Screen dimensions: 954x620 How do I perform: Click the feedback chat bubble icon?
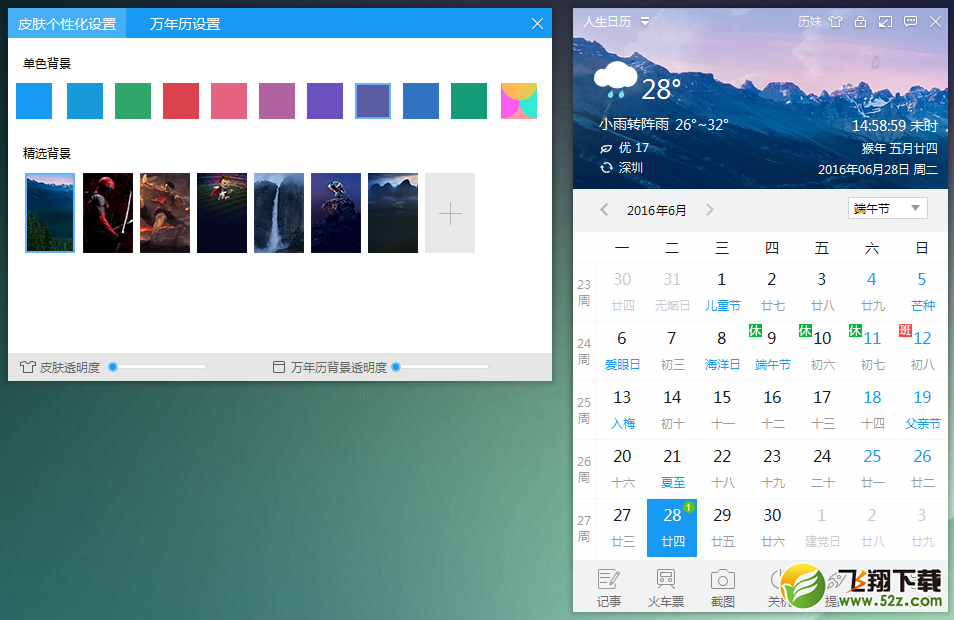coord(910,22)
